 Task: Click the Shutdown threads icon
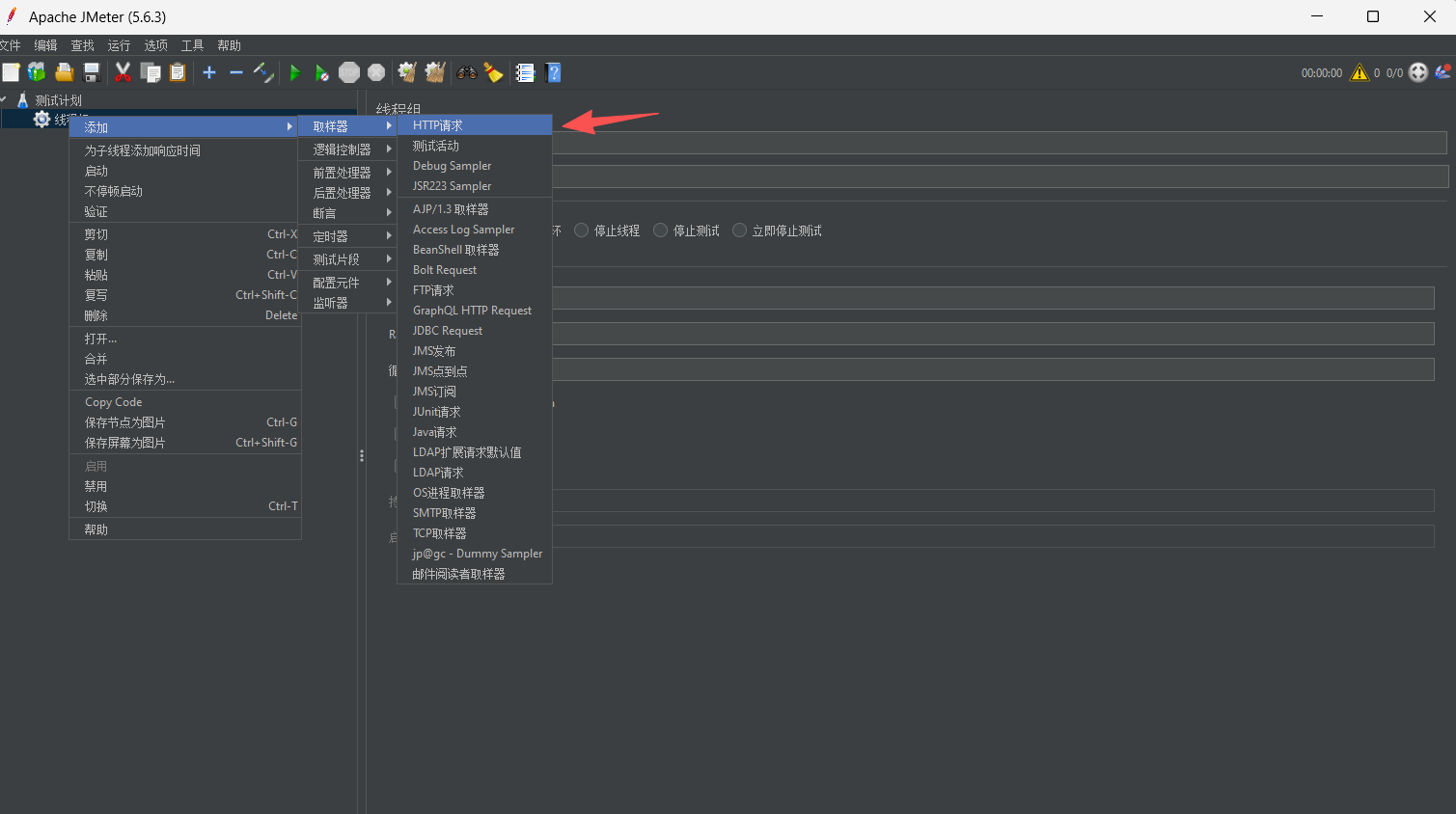pos(376,72)
